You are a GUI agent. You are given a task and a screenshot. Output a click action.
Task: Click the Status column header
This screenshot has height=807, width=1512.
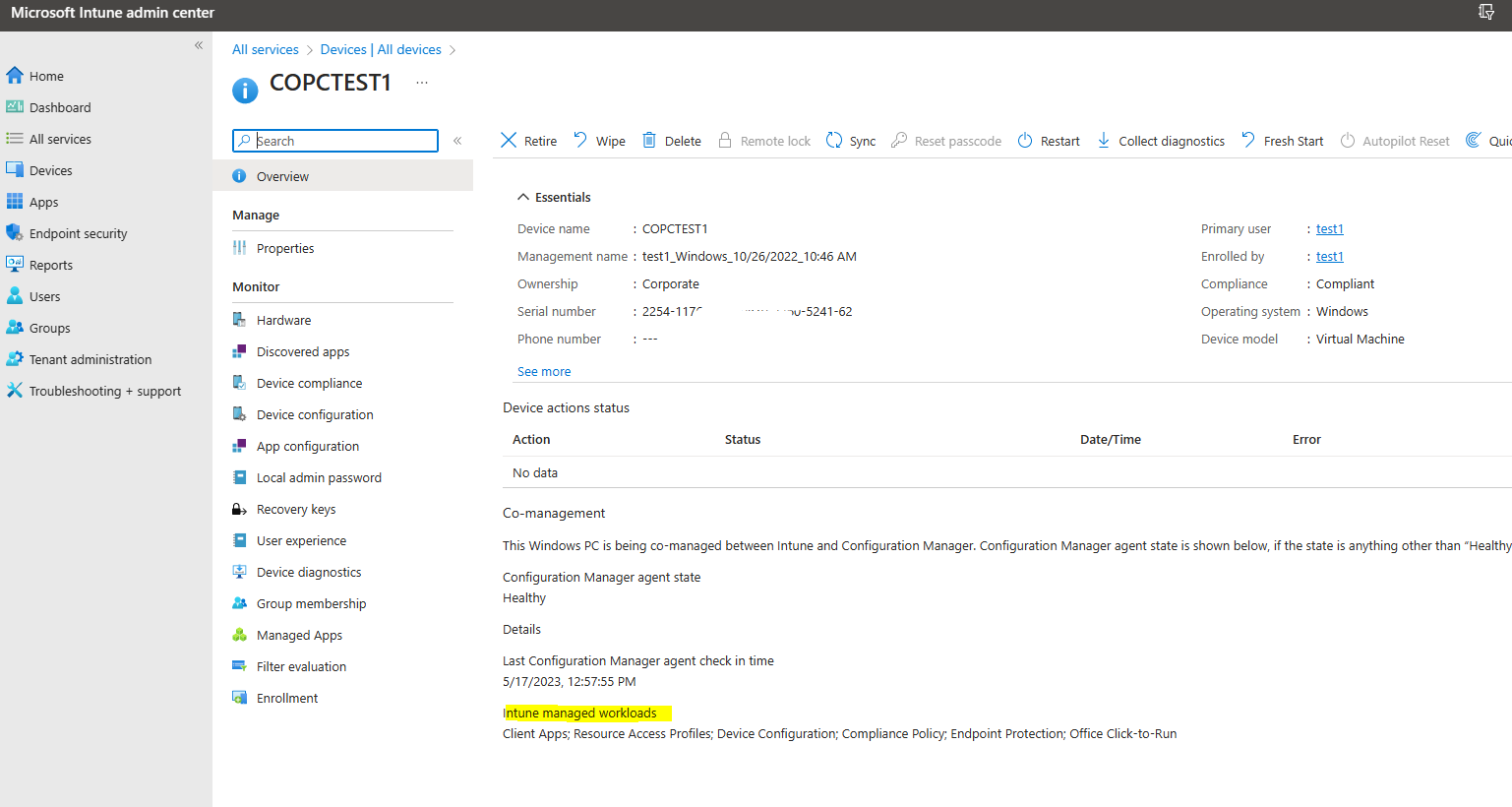[743, 439]
